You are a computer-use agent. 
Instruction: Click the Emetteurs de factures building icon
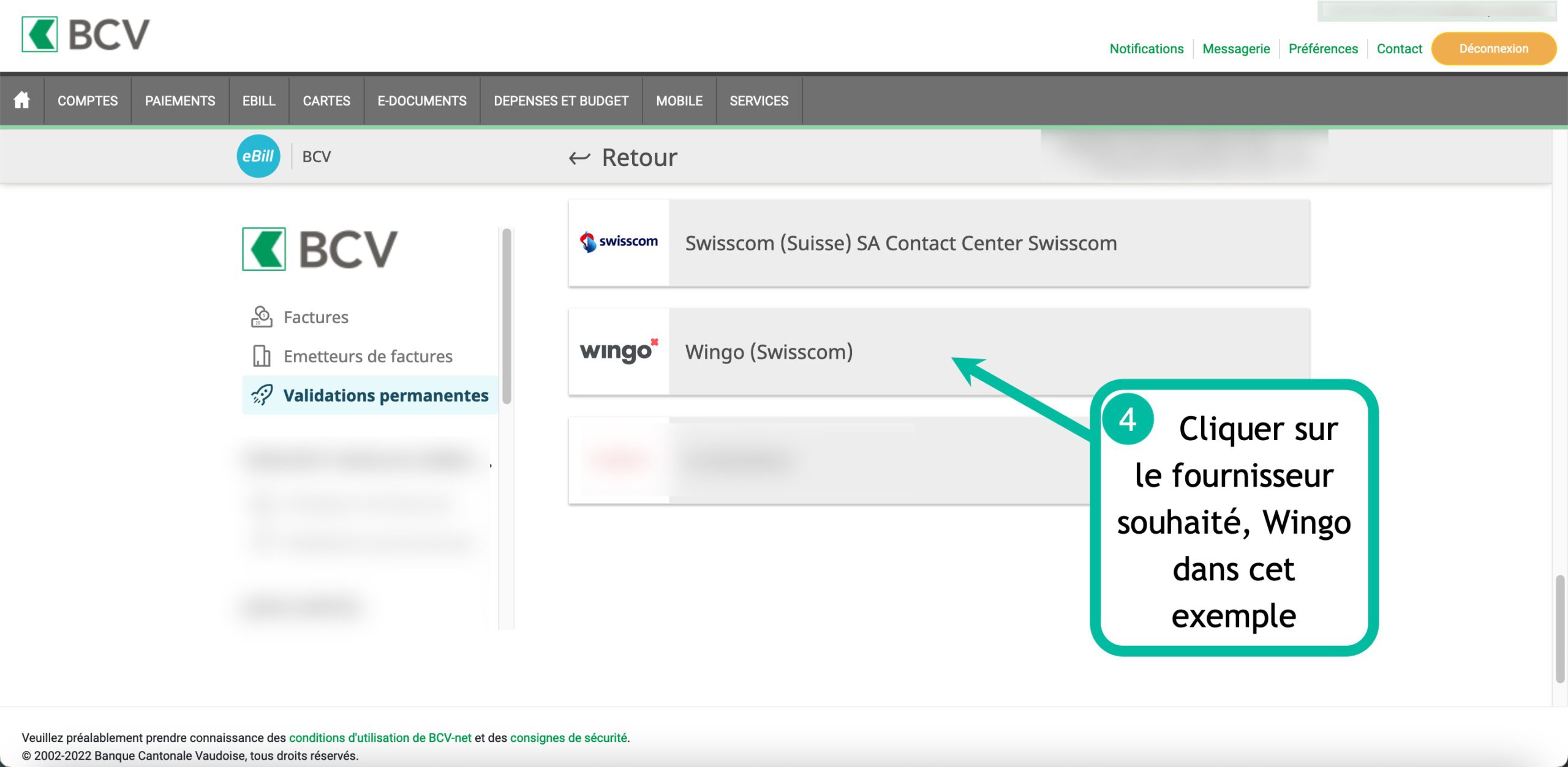(262, 356)
